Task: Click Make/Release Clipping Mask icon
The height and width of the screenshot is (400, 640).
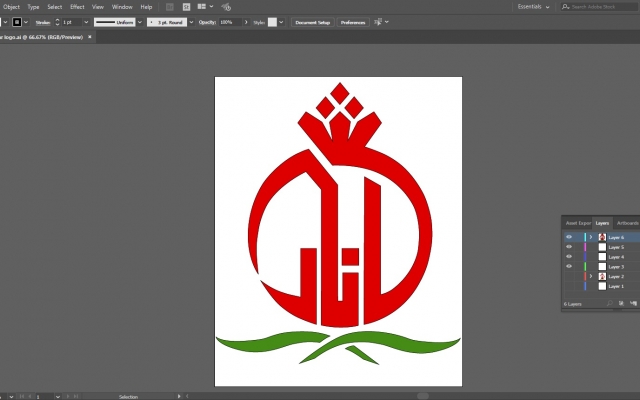Action: coord(621,303)
